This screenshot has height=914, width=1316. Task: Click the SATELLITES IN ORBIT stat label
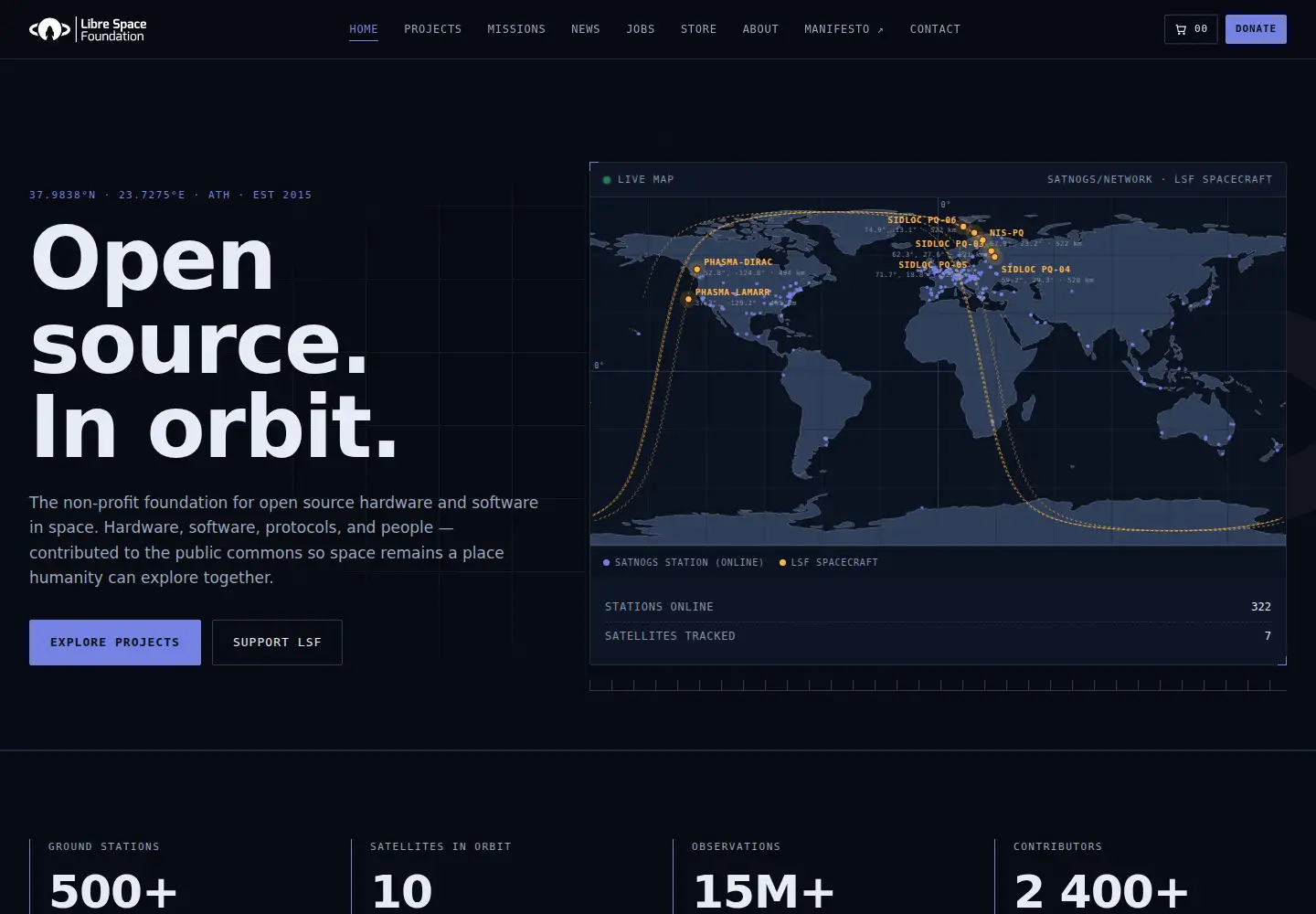point(440,846)
